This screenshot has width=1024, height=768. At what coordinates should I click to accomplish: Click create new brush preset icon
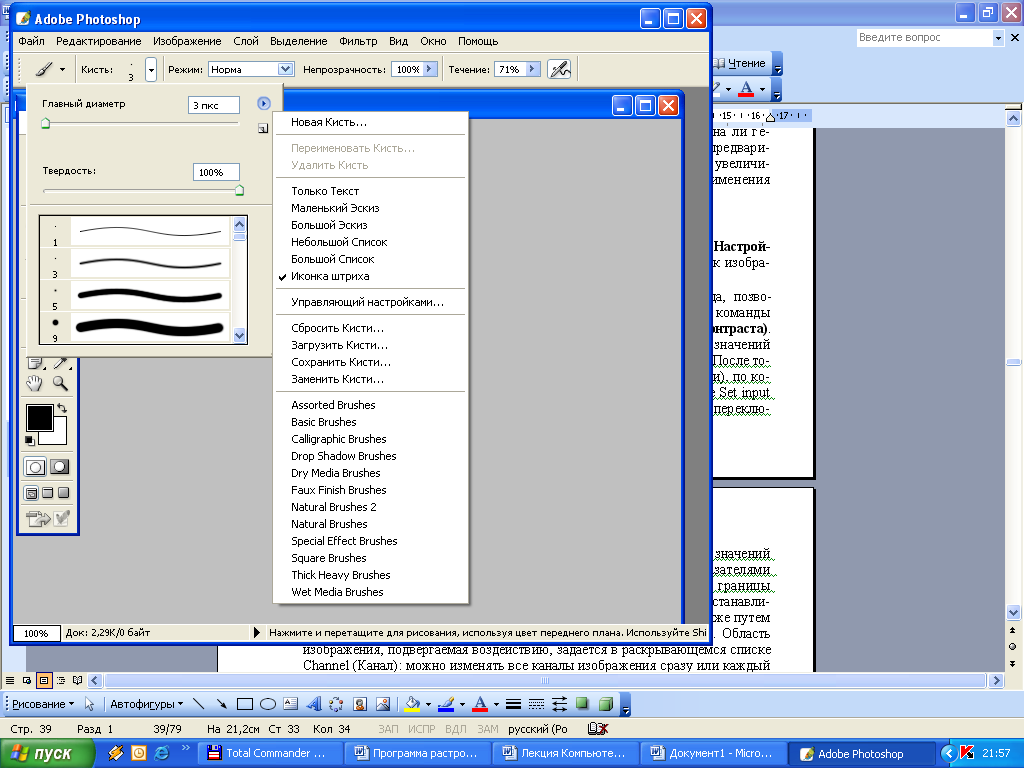(x=263, y=129)
